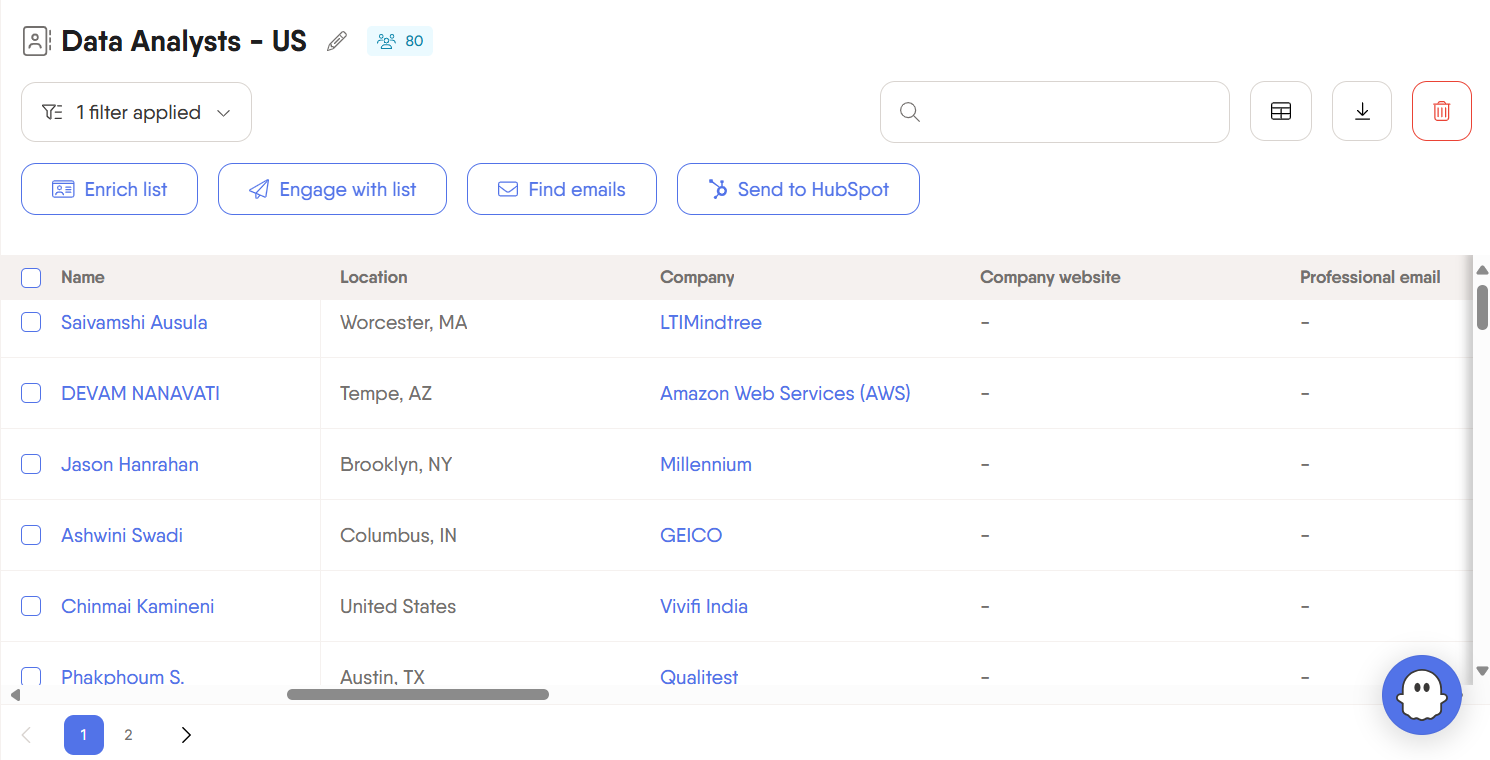Click the pencil icon to rename list

point(337,41)
